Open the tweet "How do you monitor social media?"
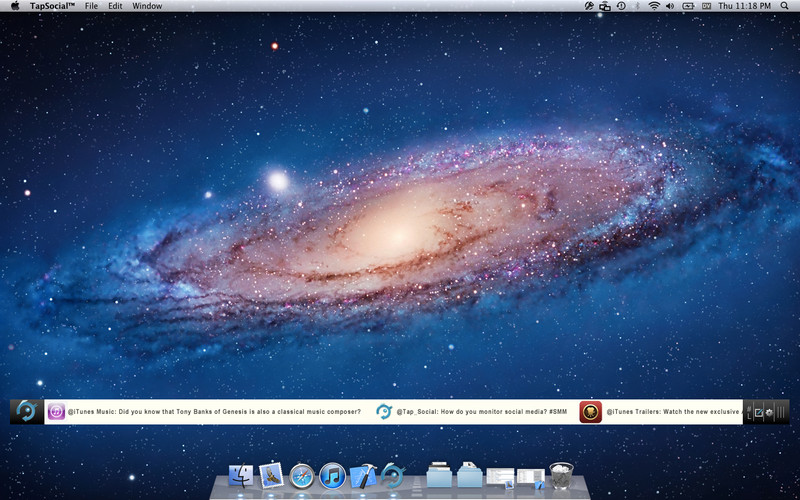Viewport: 800px width, 500px height. click(x=482, y=412)
